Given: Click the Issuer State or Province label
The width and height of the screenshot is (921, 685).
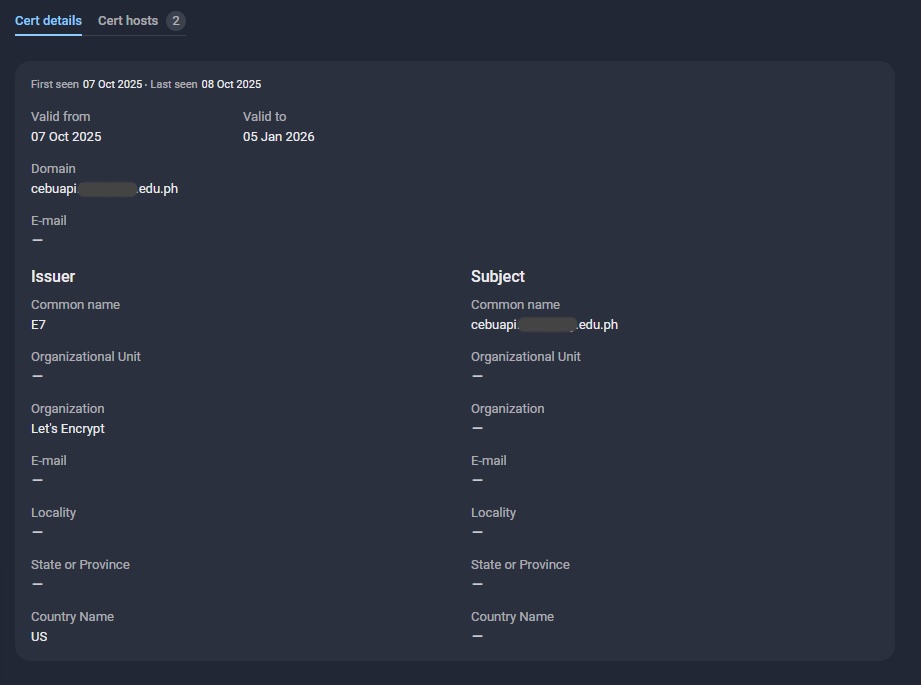Looking at the screenshot, I should (x=80, y=565).
